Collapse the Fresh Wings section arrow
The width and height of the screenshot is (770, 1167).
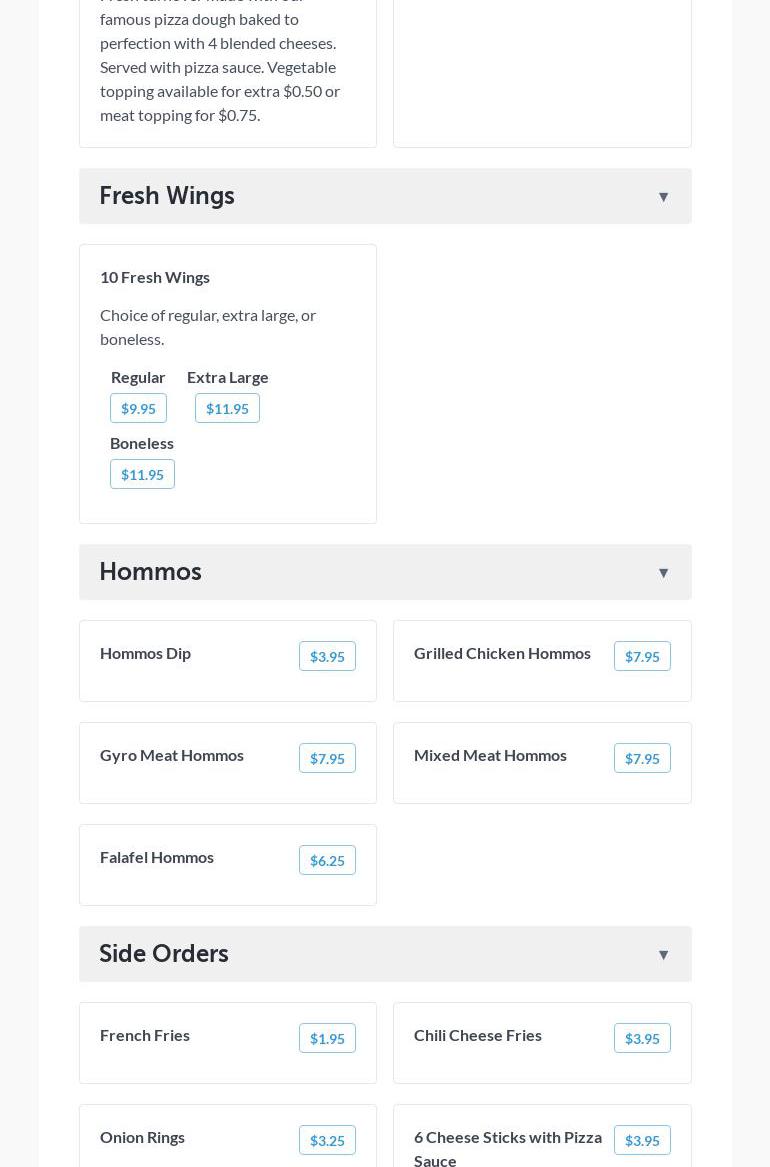[663, 197]
